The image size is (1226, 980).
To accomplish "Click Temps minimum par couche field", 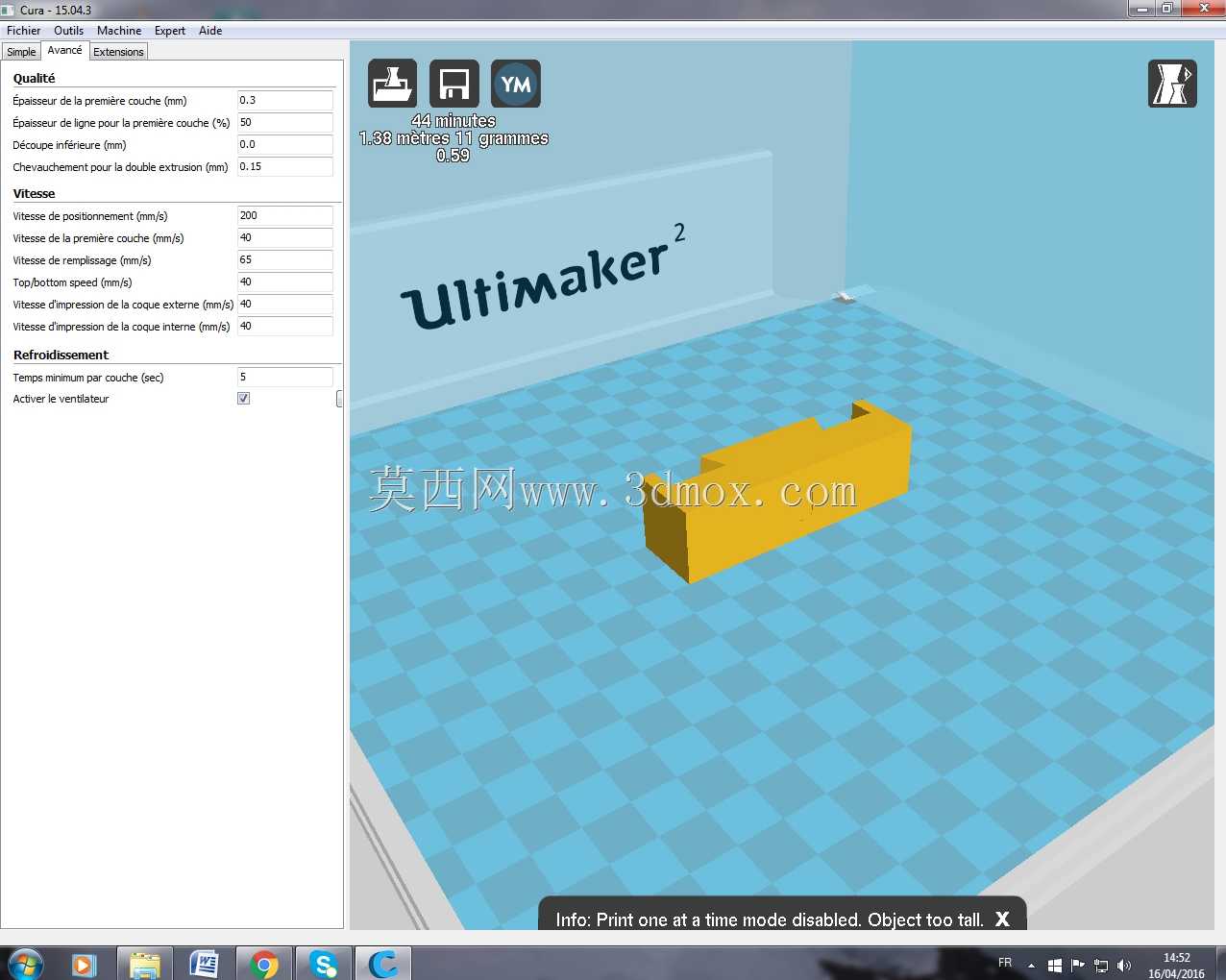I will [285, 377].
